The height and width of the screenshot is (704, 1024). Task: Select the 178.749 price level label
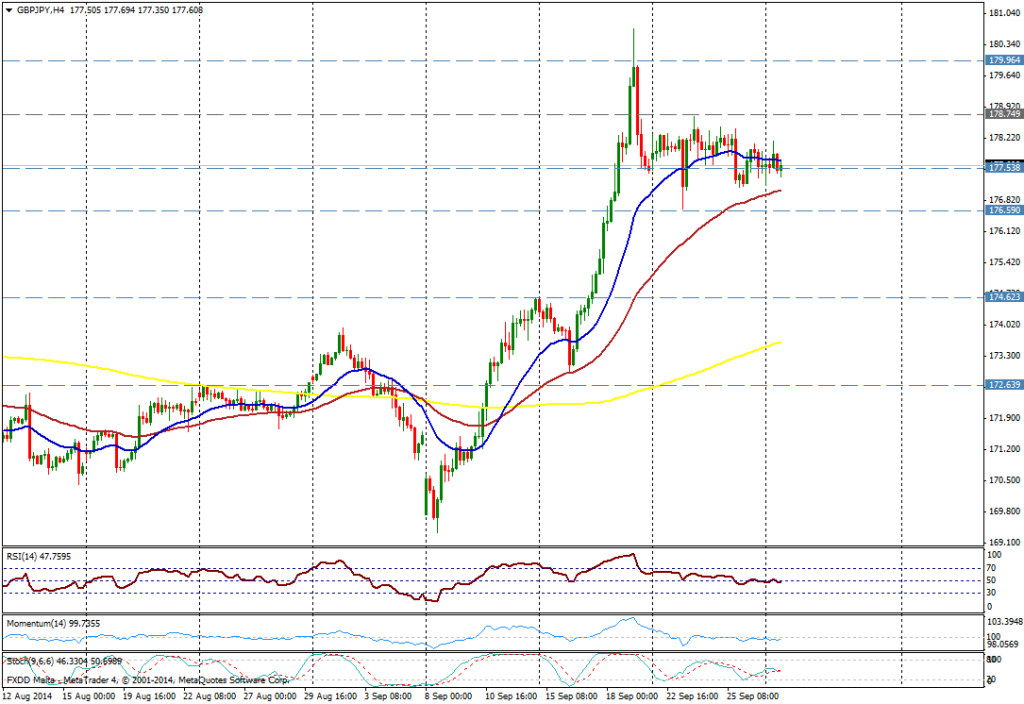1004,114
